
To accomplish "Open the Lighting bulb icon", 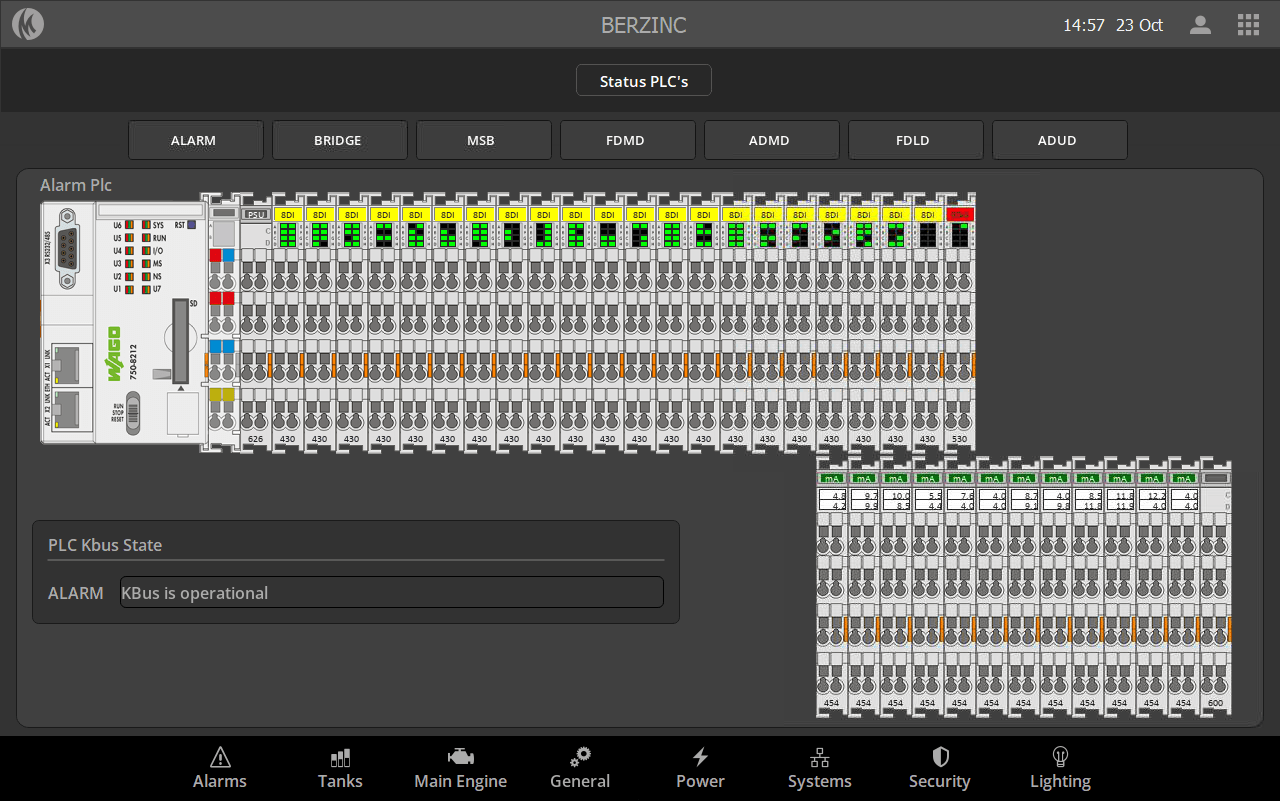I will (1060, 757).
